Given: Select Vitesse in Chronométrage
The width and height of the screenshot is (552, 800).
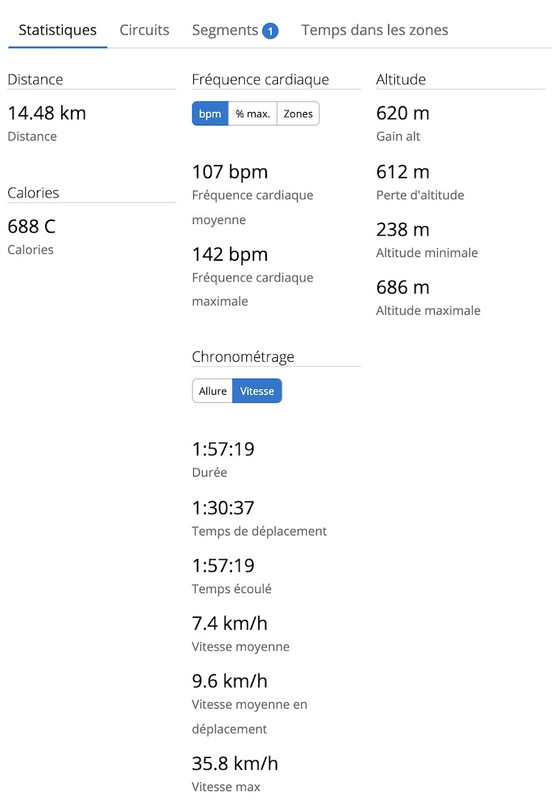Looking at the screenshot, I should [257, 391].
